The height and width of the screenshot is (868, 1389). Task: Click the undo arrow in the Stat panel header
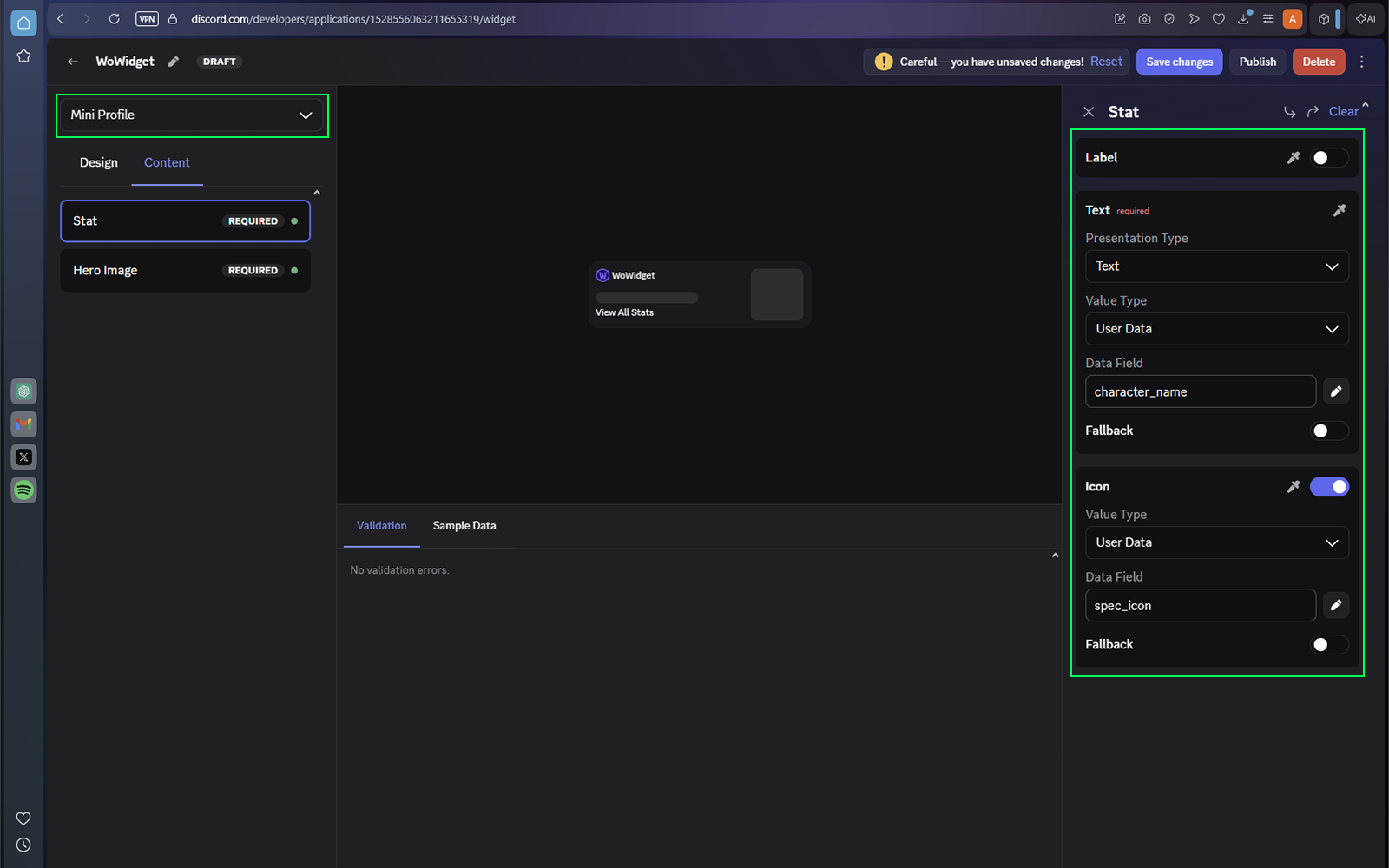1290,112
